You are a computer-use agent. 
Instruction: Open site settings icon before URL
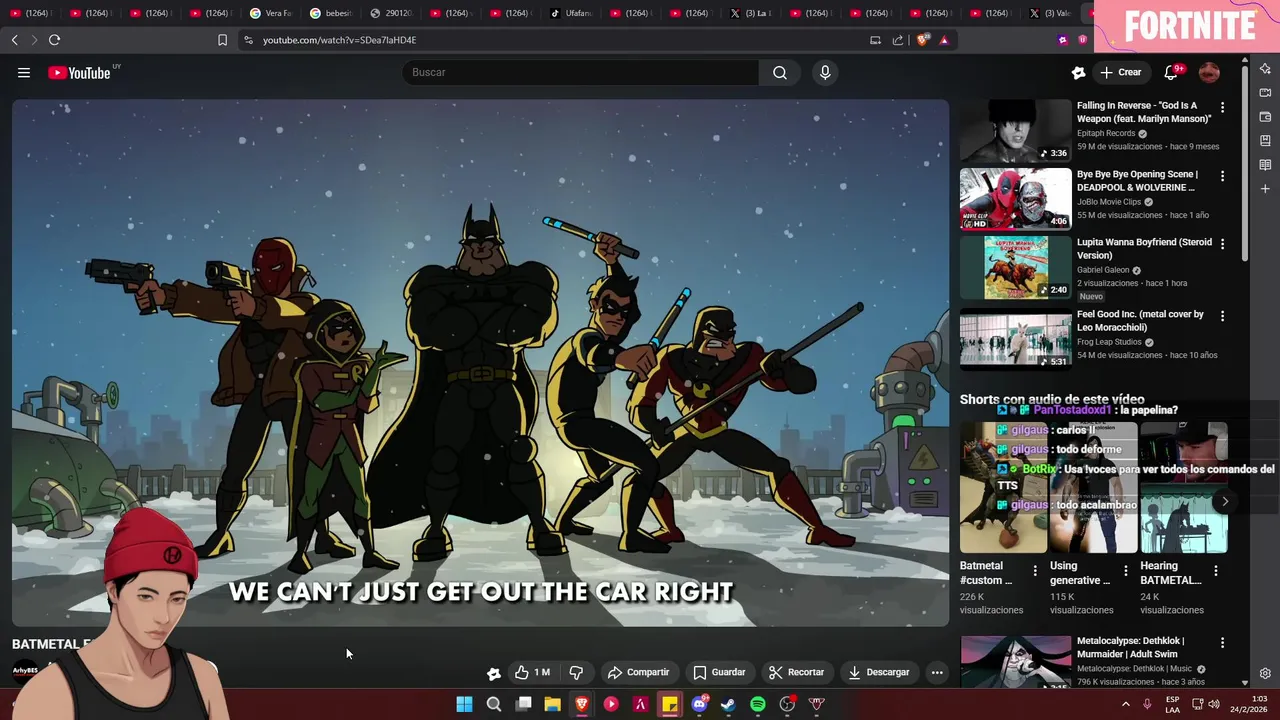(x=248, y=40)
